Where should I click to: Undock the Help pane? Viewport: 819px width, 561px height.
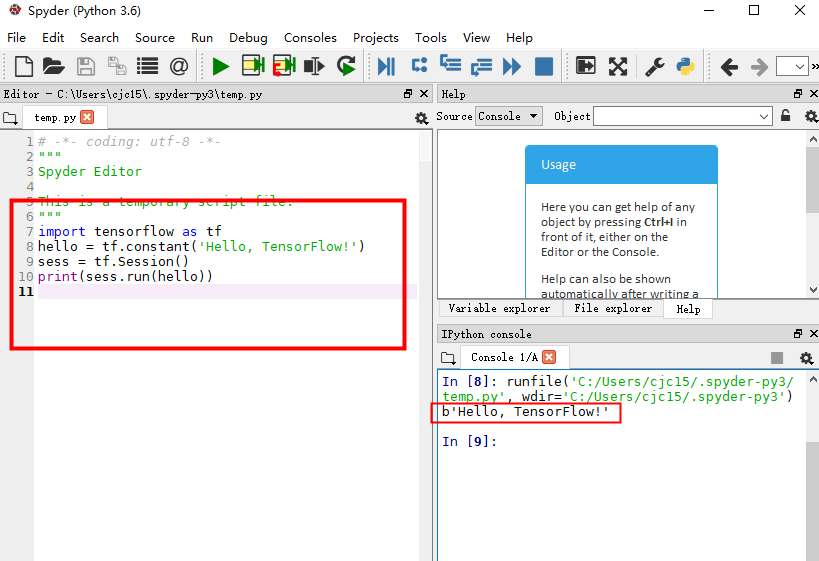[x=798, y=94]
